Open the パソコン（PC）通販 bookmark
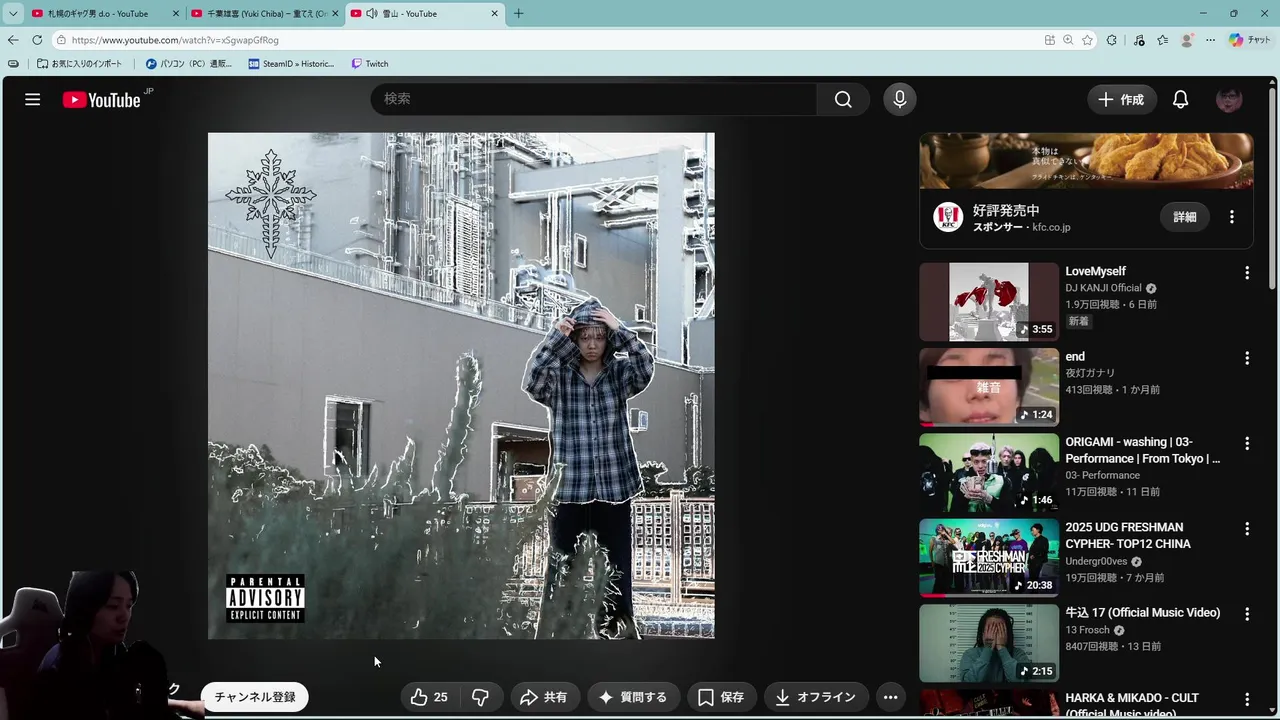Screen dimensions: 1280x720 tap(189, 64)
